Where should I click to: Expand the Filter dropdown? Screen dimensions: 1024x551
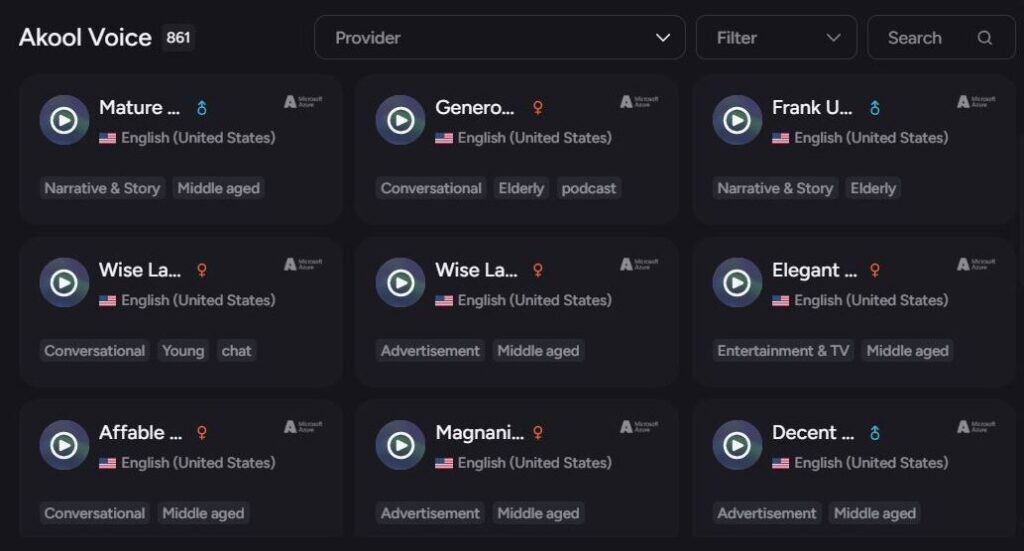[x=776, y=38]
